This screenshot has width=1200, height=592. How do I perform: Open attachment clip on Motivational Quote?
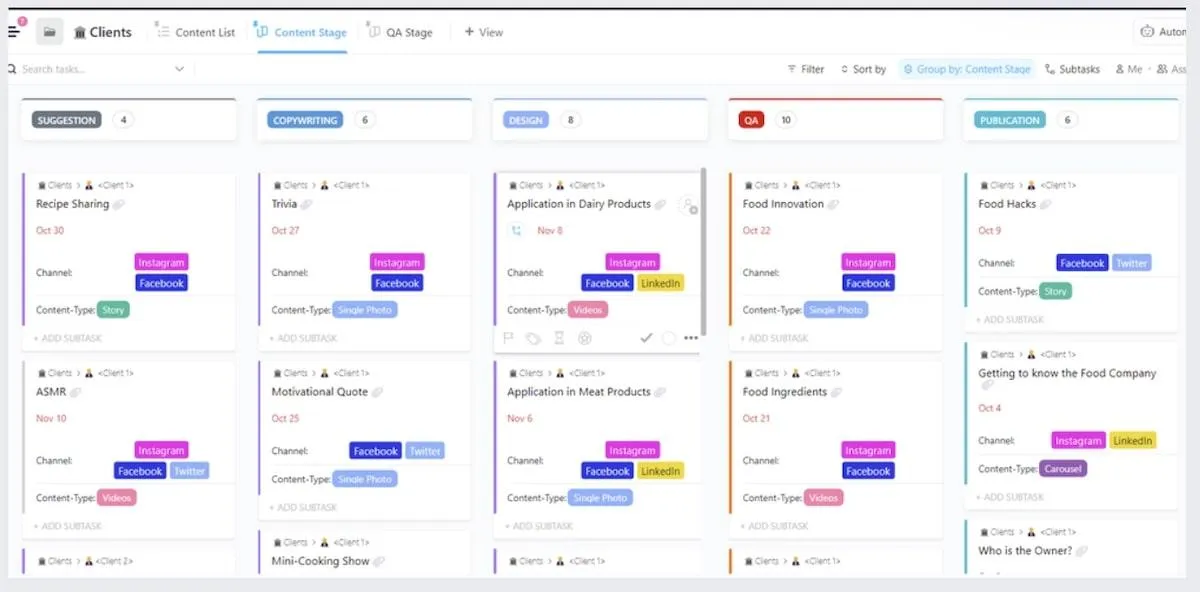pos(378,392)
